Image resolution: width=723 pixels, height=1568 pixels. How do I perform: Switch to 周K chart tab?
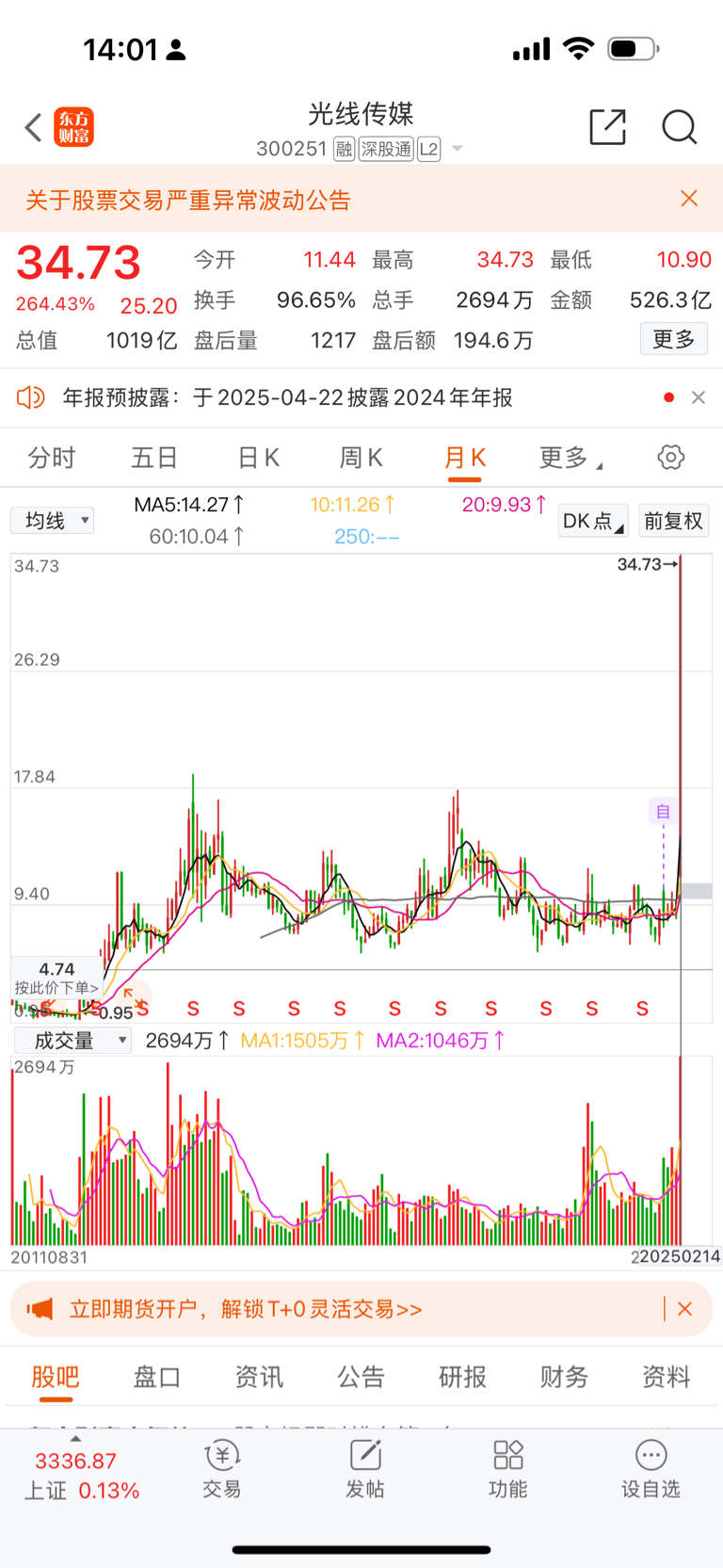tap(361, 458)
